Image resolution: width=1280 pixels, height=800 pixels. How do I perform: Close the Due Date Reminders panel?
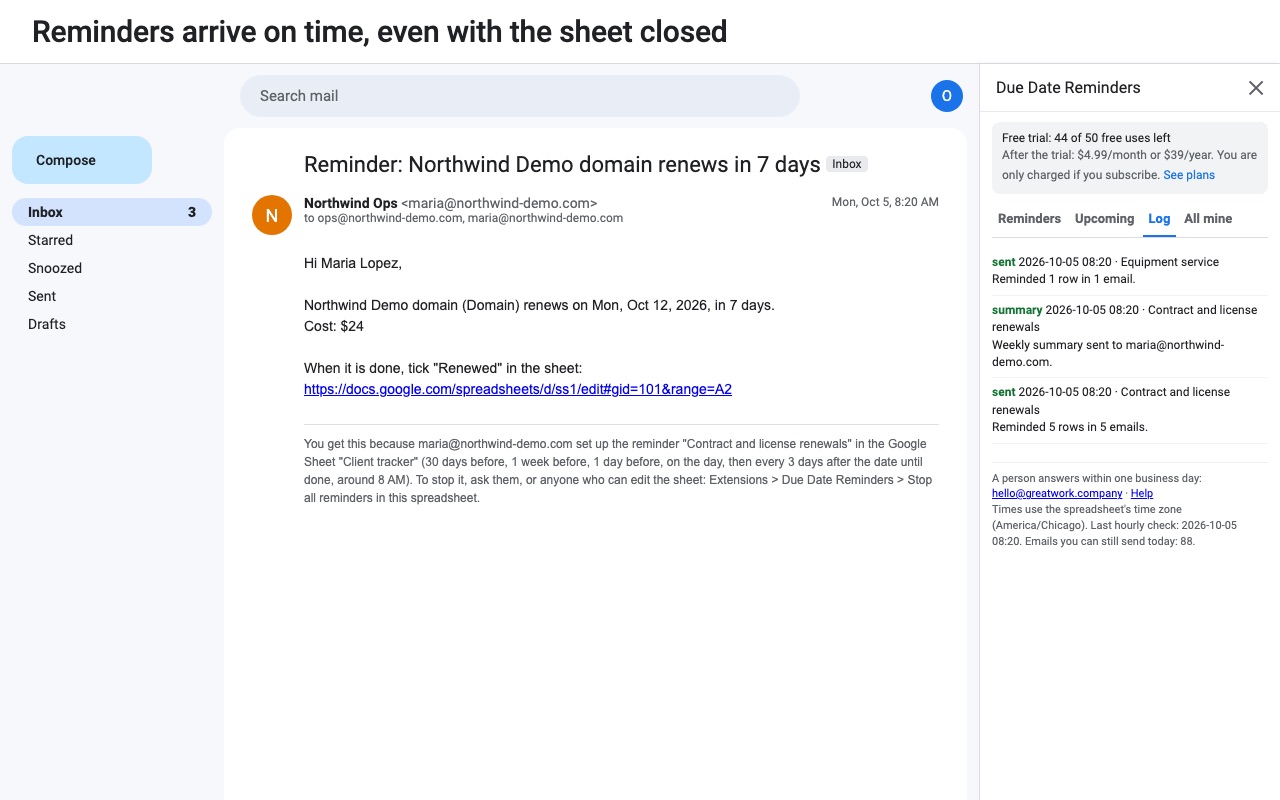[1256, 88]
